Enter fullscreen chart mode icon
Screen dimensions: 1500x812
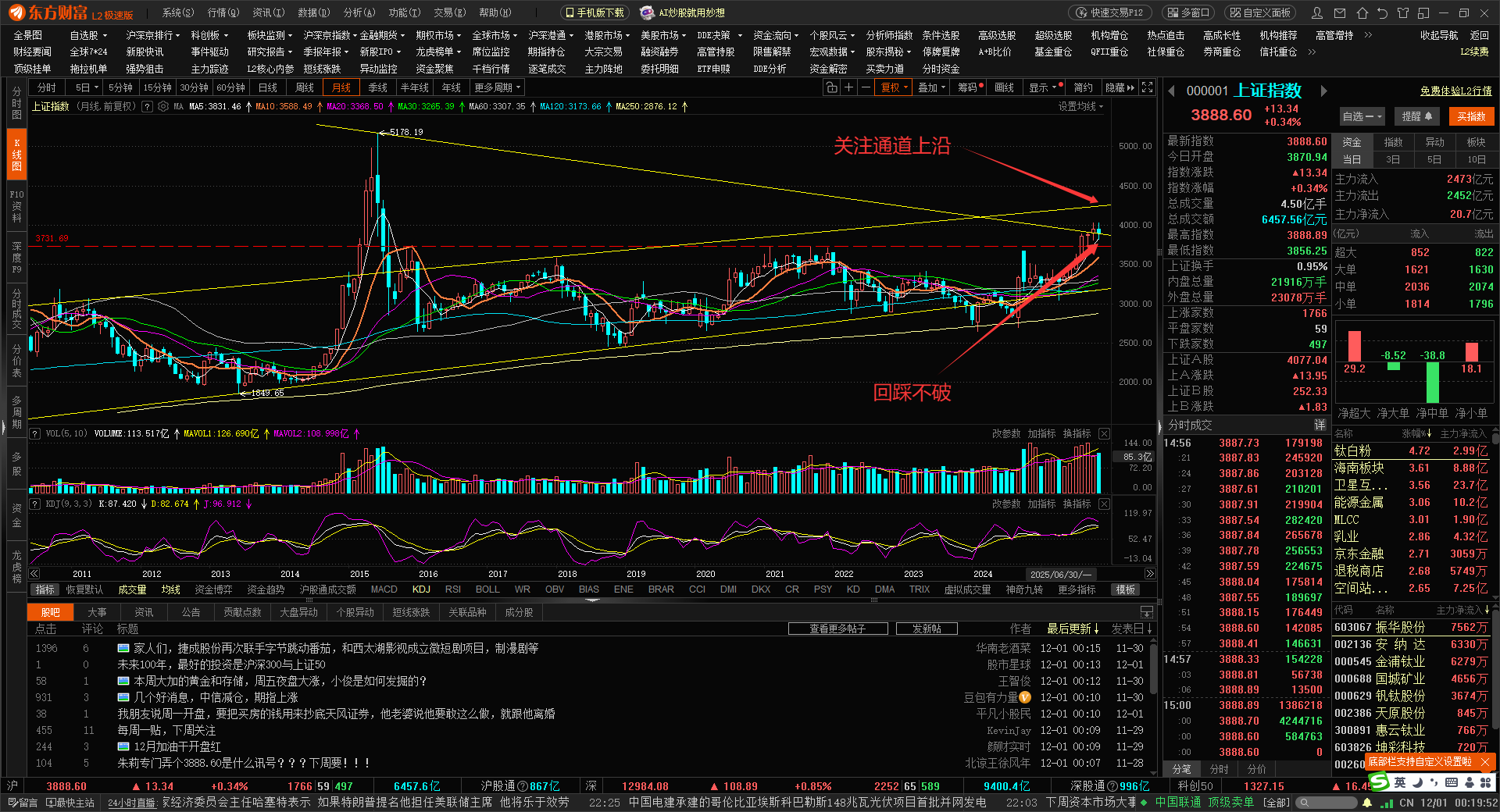pos(1147,87)
